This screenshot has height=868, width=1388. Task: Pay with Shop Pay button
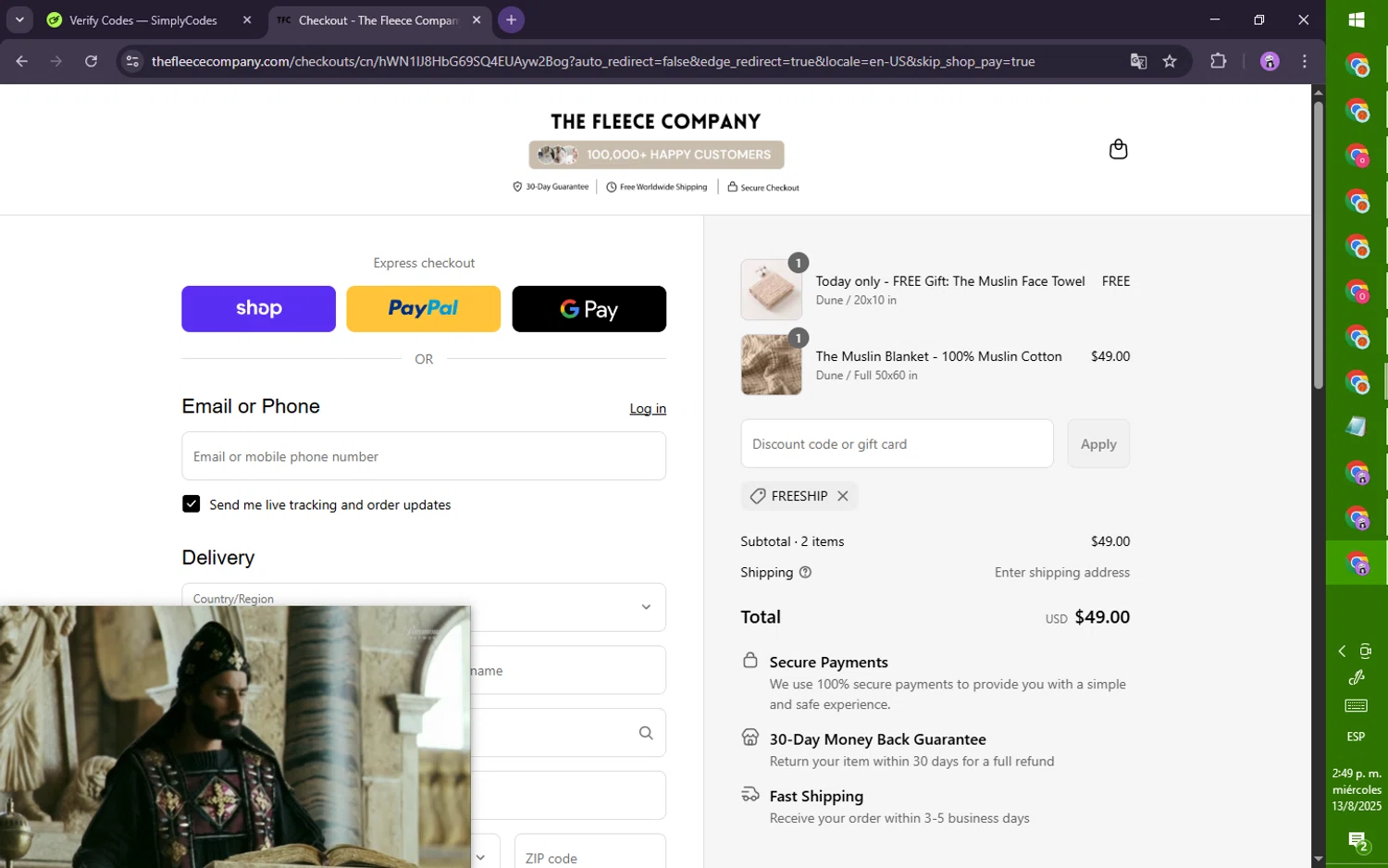[x=258, y=309]
